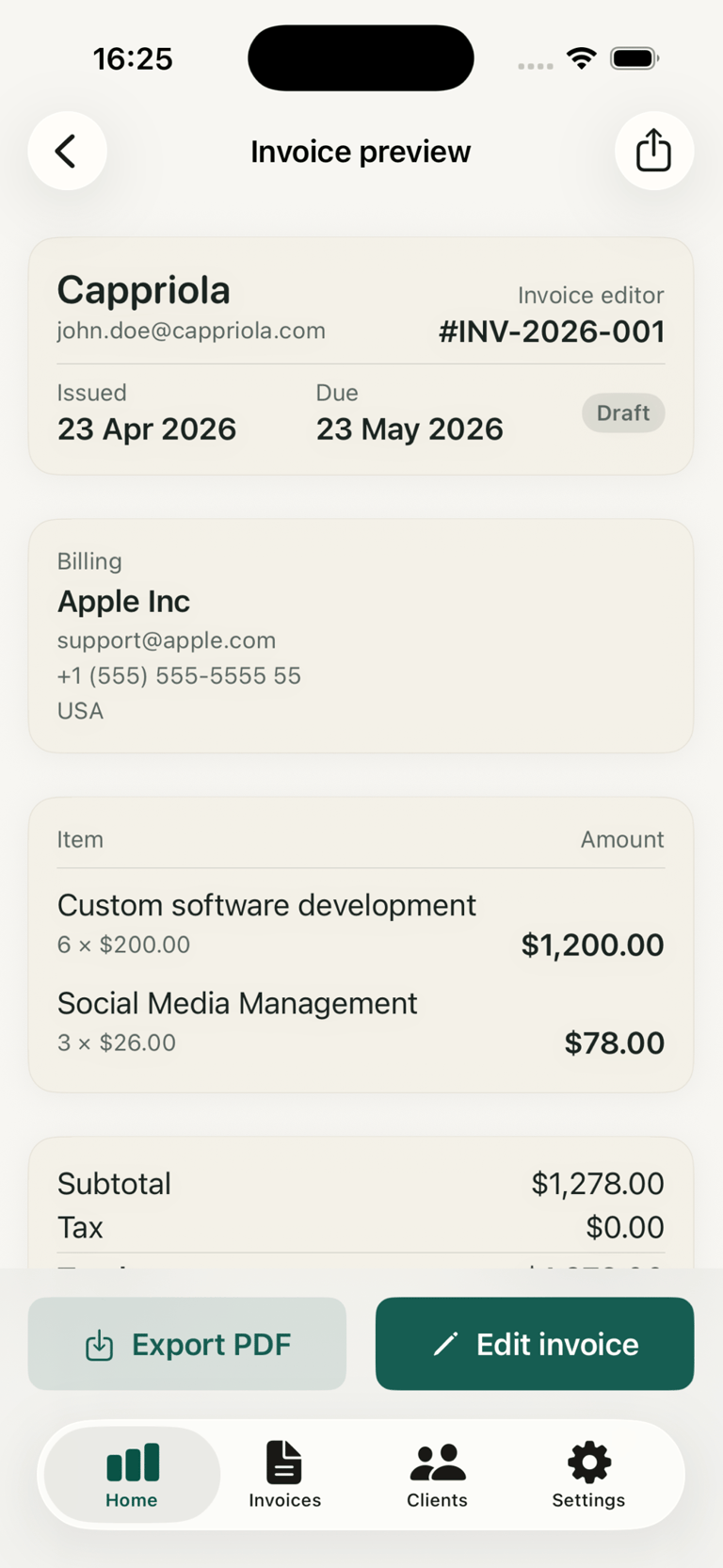Tap the issued date 23 Apr 2026
This screenshot has height=1568, width=723.
(x=147, y=429)
